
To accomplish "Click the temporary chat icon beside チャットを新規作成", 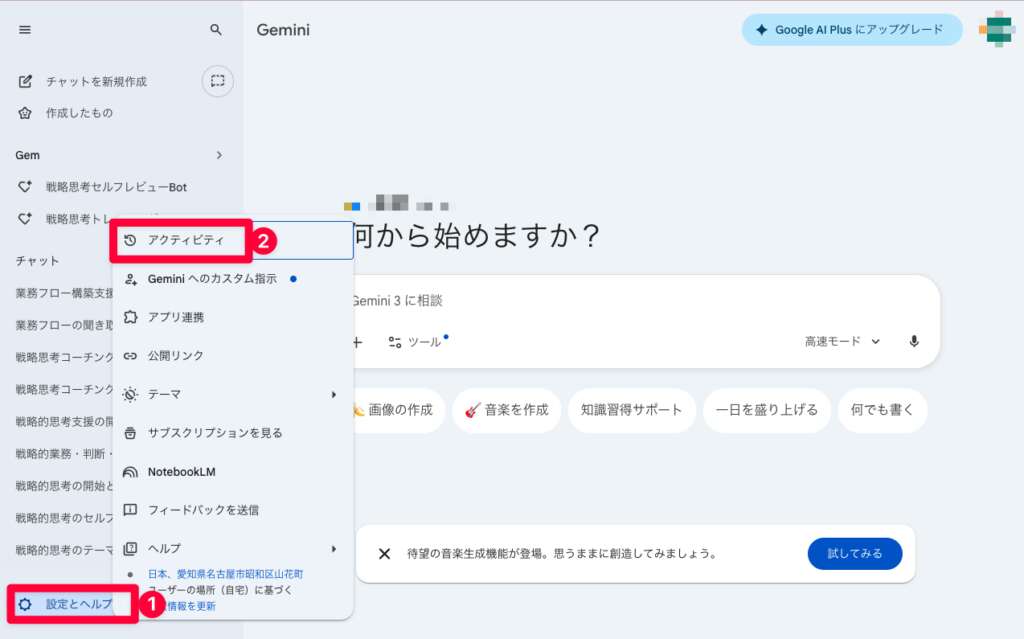I will click(217, 81).
